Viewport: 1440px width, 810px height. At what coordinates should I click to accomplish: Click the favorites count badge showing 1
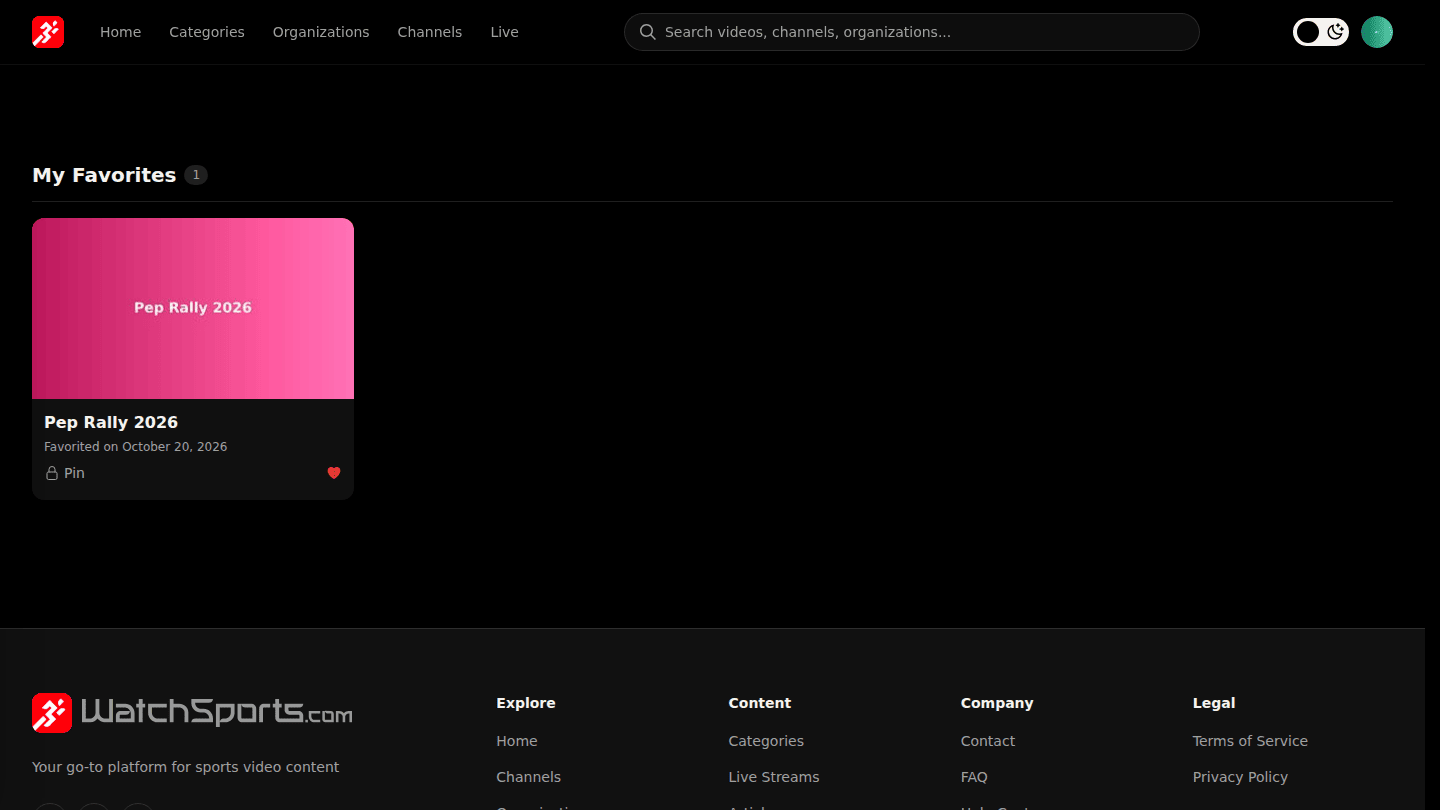tap(196, 175)
